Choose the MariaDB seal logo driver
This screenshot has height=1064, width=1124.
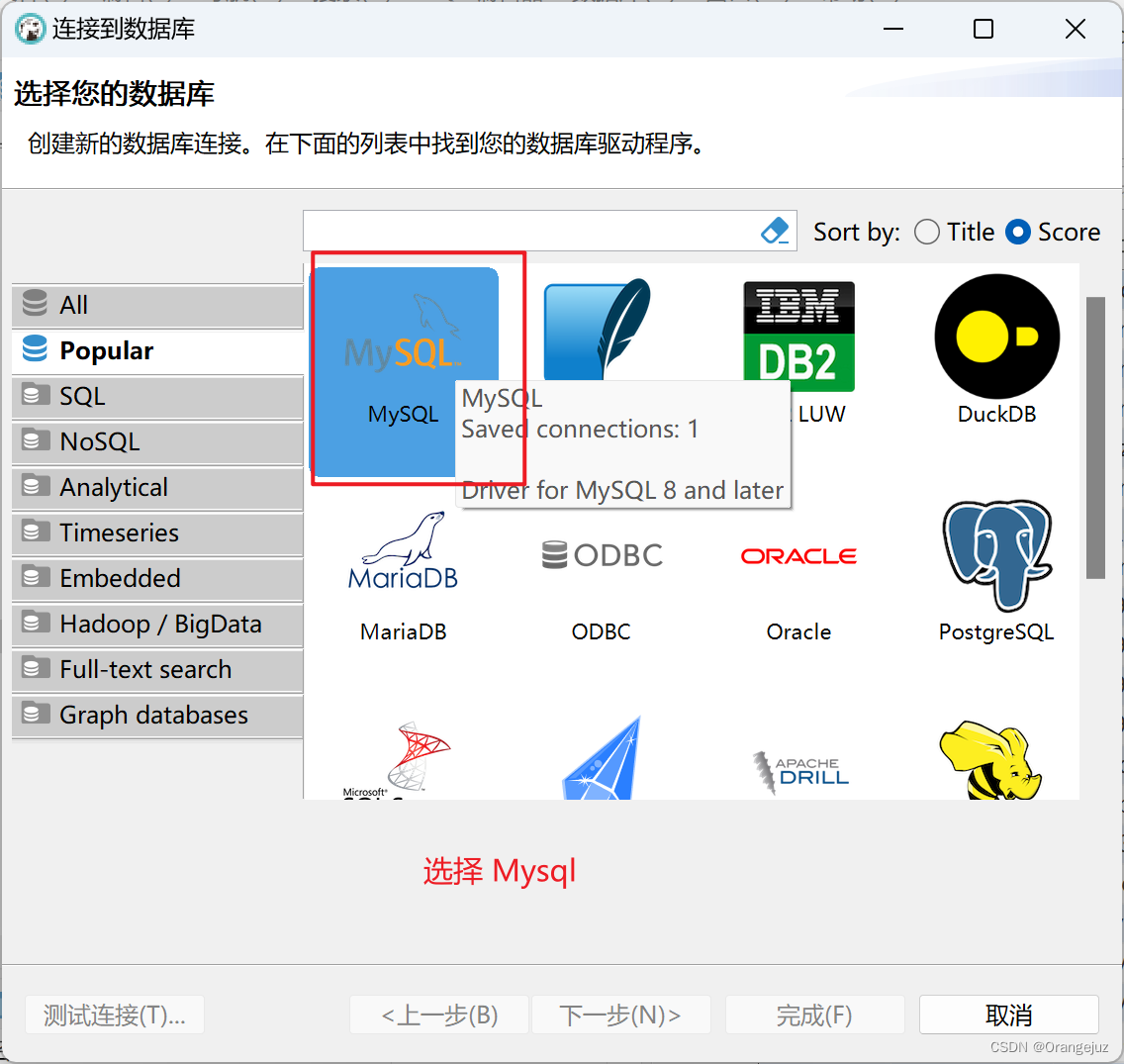(x=403, y=550)
